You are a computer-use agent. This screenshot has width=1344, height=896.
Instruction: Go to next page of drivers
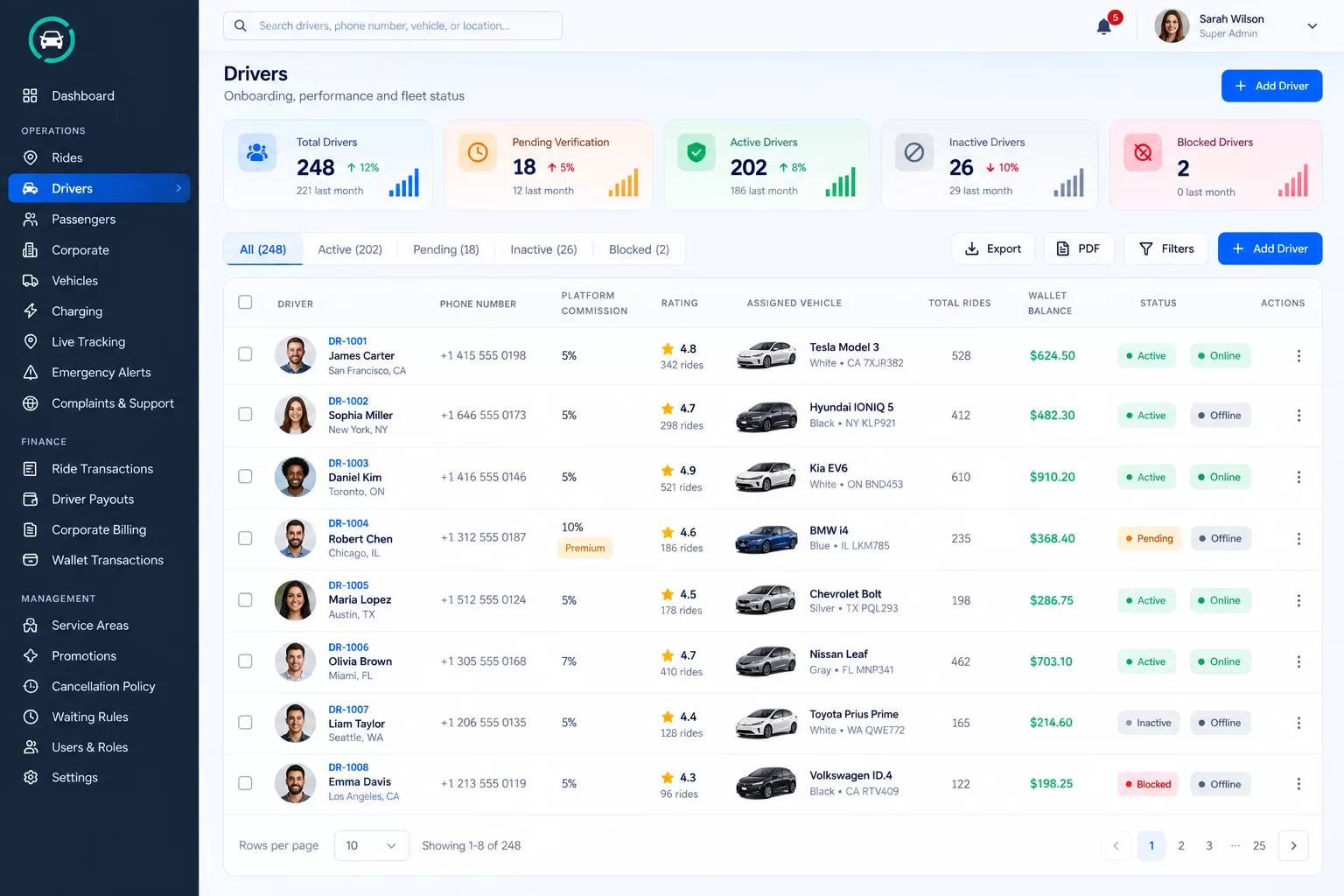[1293, 845]
